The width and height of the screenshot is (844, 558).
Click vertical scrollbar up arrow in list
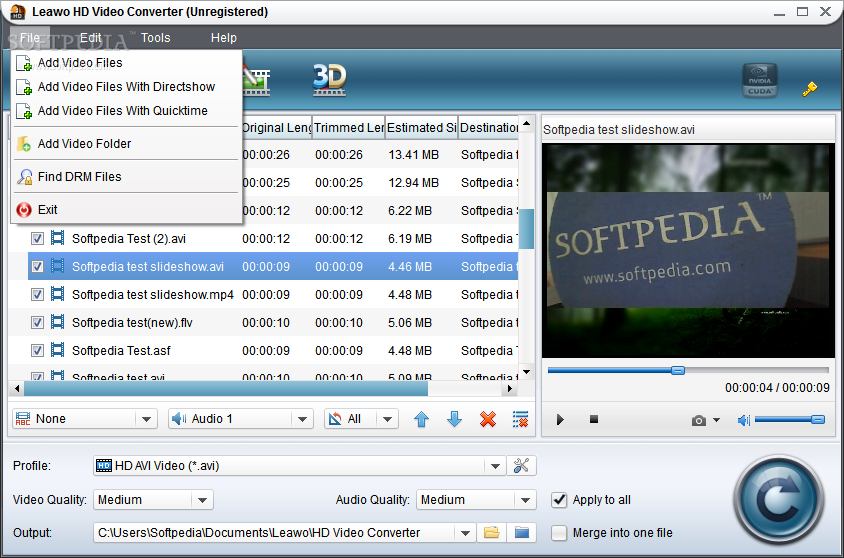tap(526, 123)
